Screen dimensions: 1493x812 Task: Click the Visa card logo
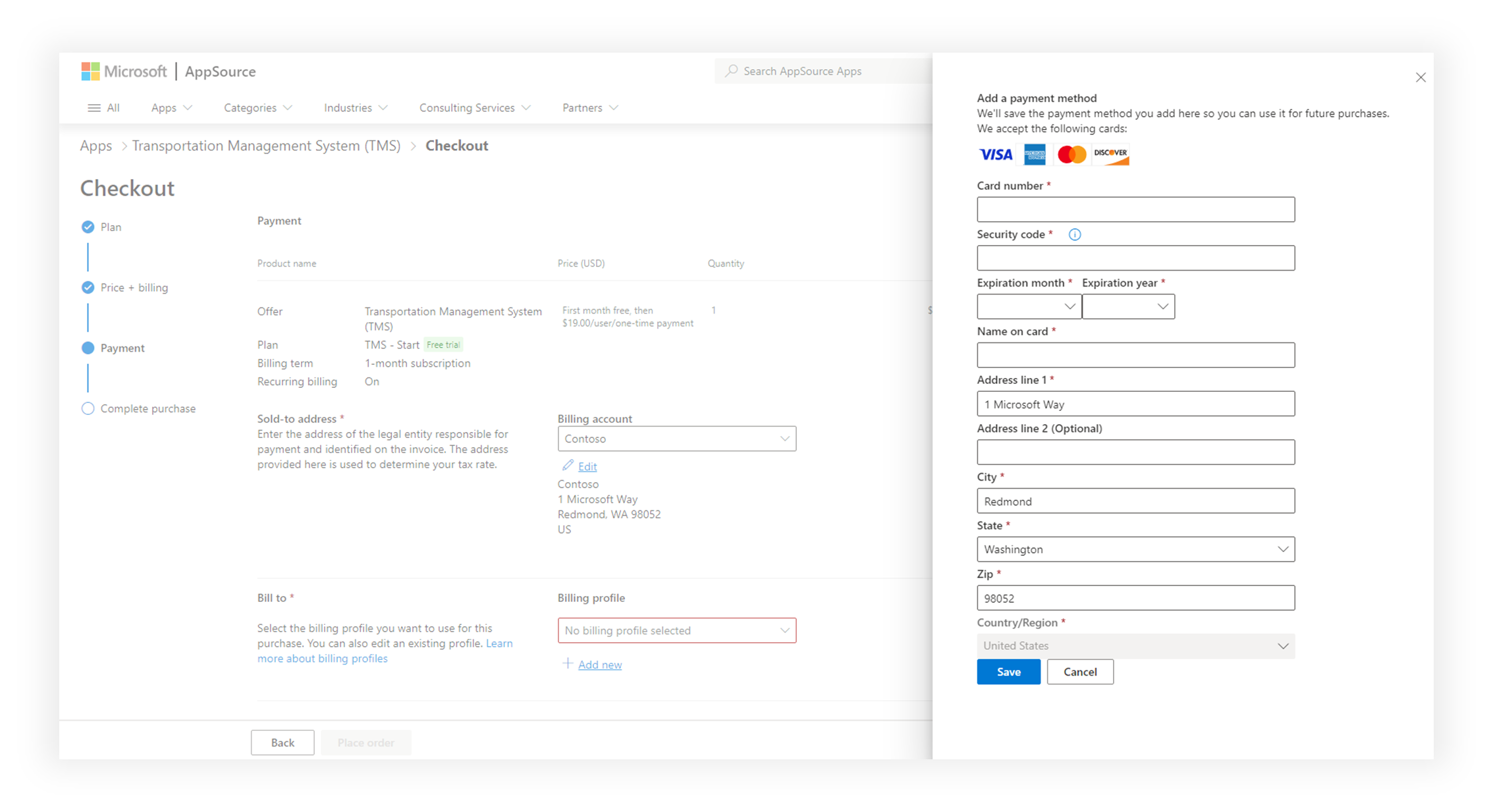click(995, 154)
